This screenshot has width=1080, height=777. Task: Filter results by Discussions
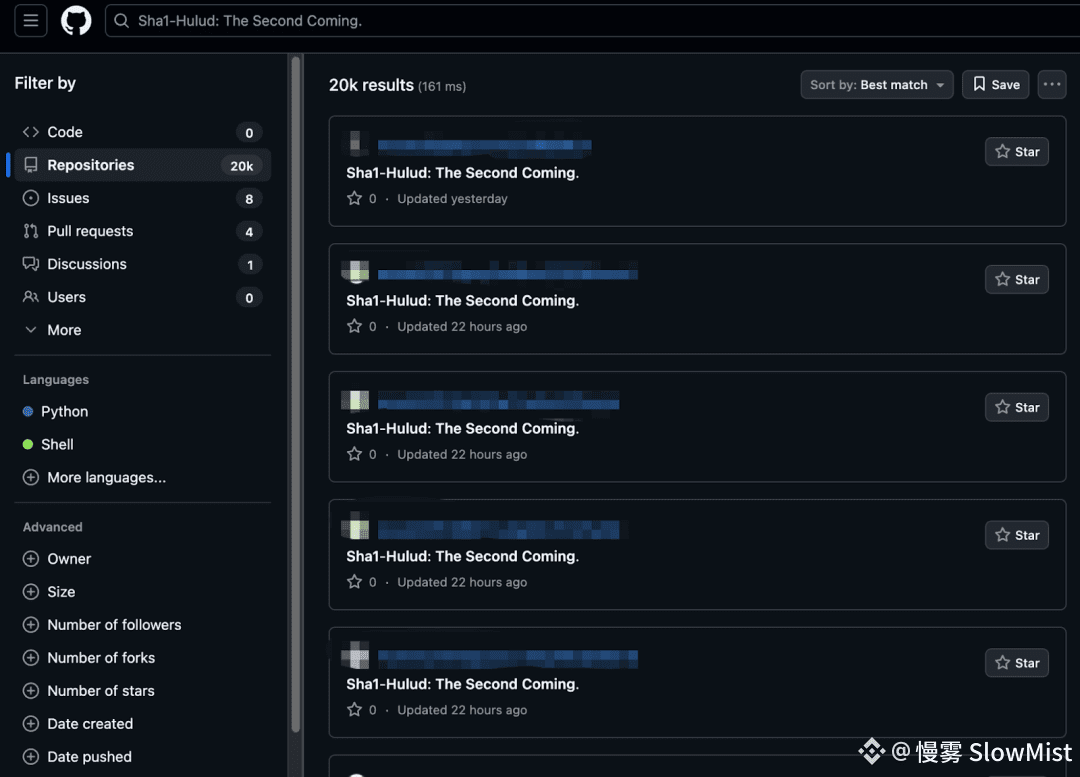[143, 265]
